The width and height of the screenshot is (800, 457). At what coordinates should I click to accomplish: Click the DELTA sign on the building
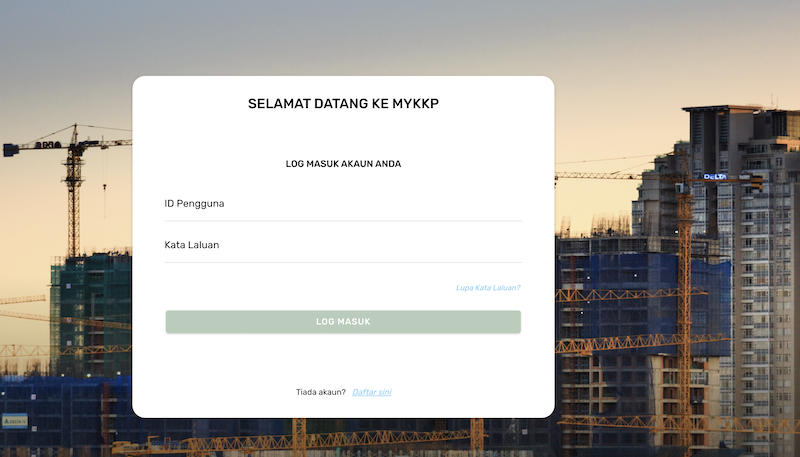click(x=715, y=176)
